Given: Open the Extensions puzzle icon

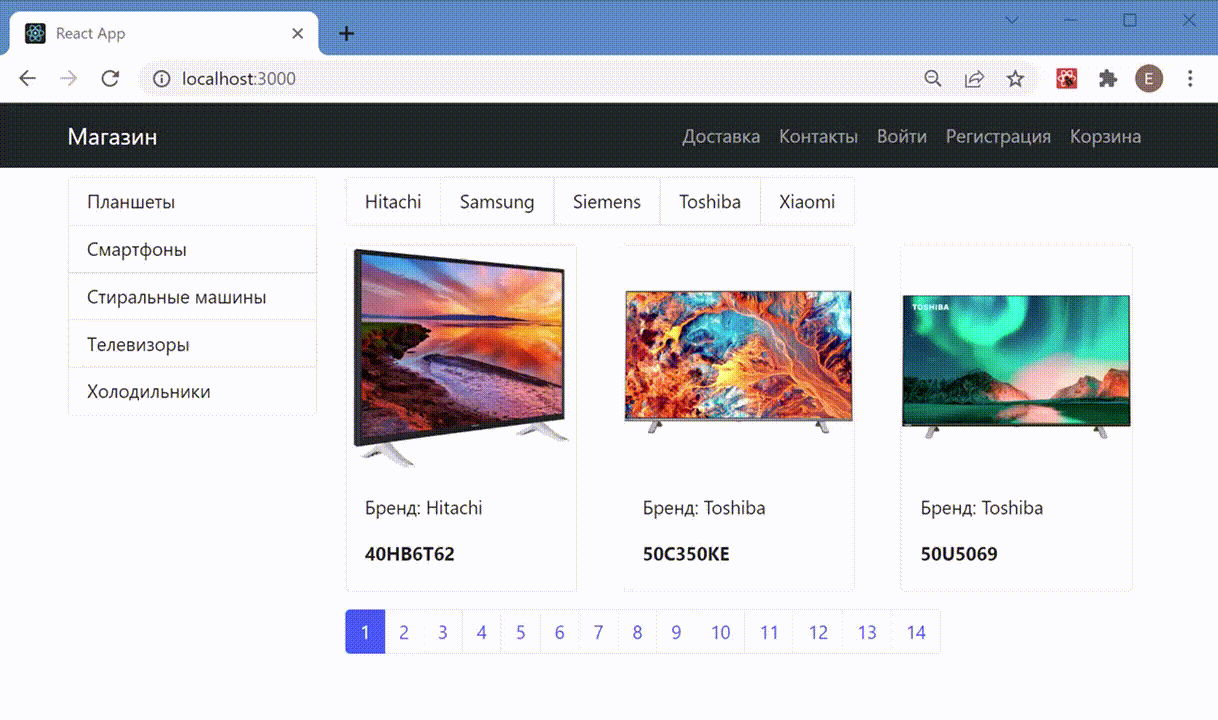Looking at the screenshot, I should pyautogui.click(x=1107, y=79).
